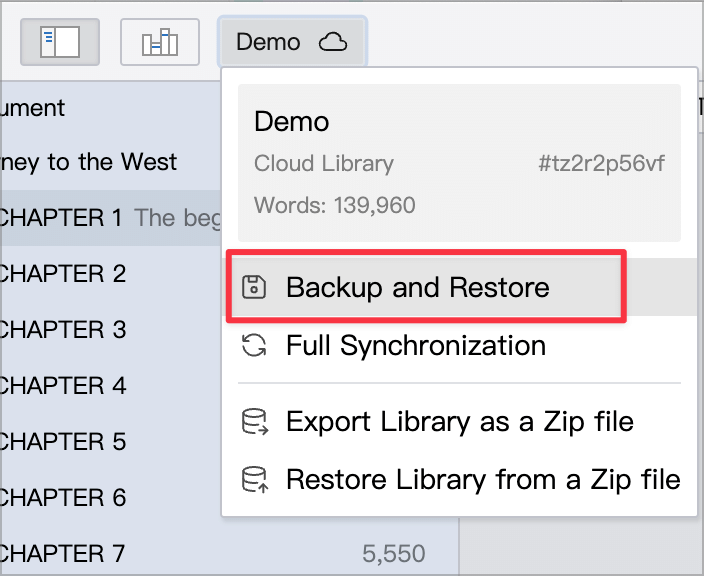Open the Demo library dropdown
The height and width of the screenshot is (576, 704).
click(x=292, y=42)
